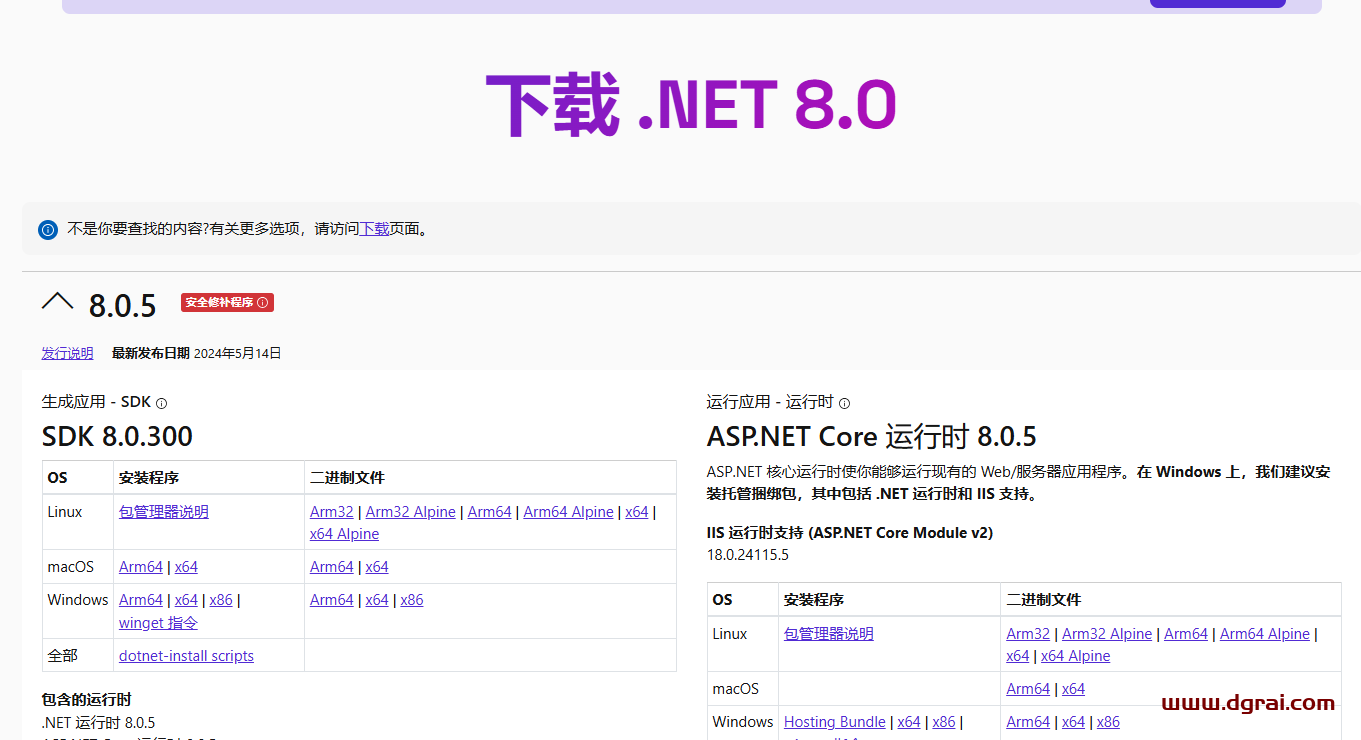Click 全部 row label in SDK table
The height and width of the screenshot is (740, 1361).
(x=62, y=656)
